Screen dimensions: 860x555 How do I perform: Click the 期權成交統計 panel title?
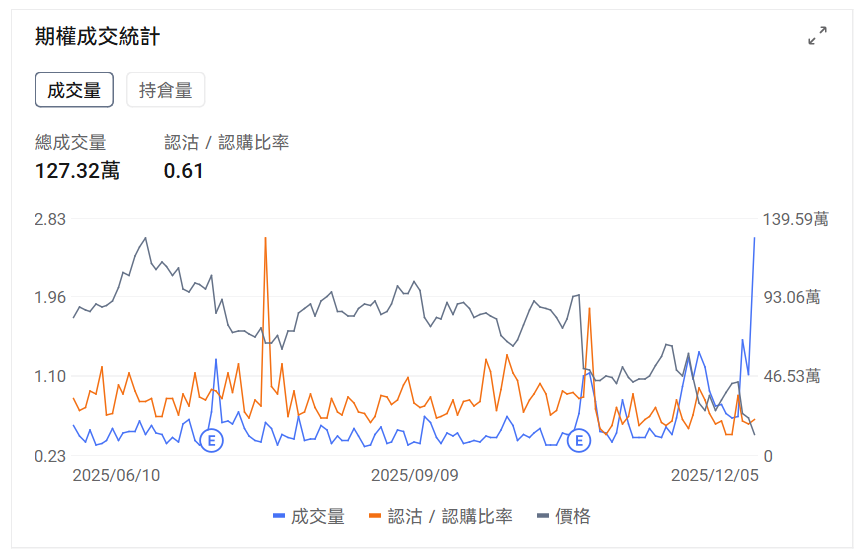(97, 37)
